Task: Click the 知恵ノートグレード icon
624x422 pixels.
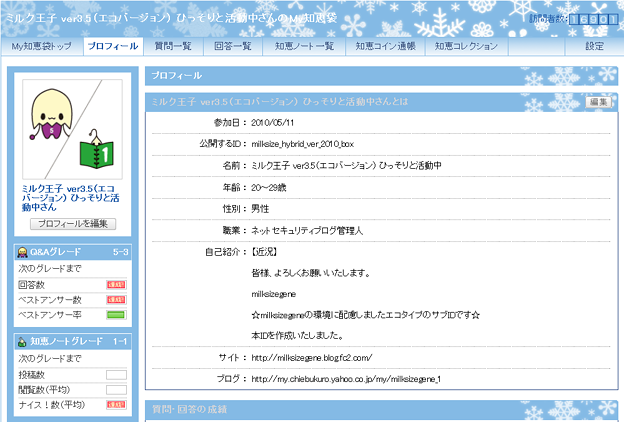Action: (x=22, y=342)
